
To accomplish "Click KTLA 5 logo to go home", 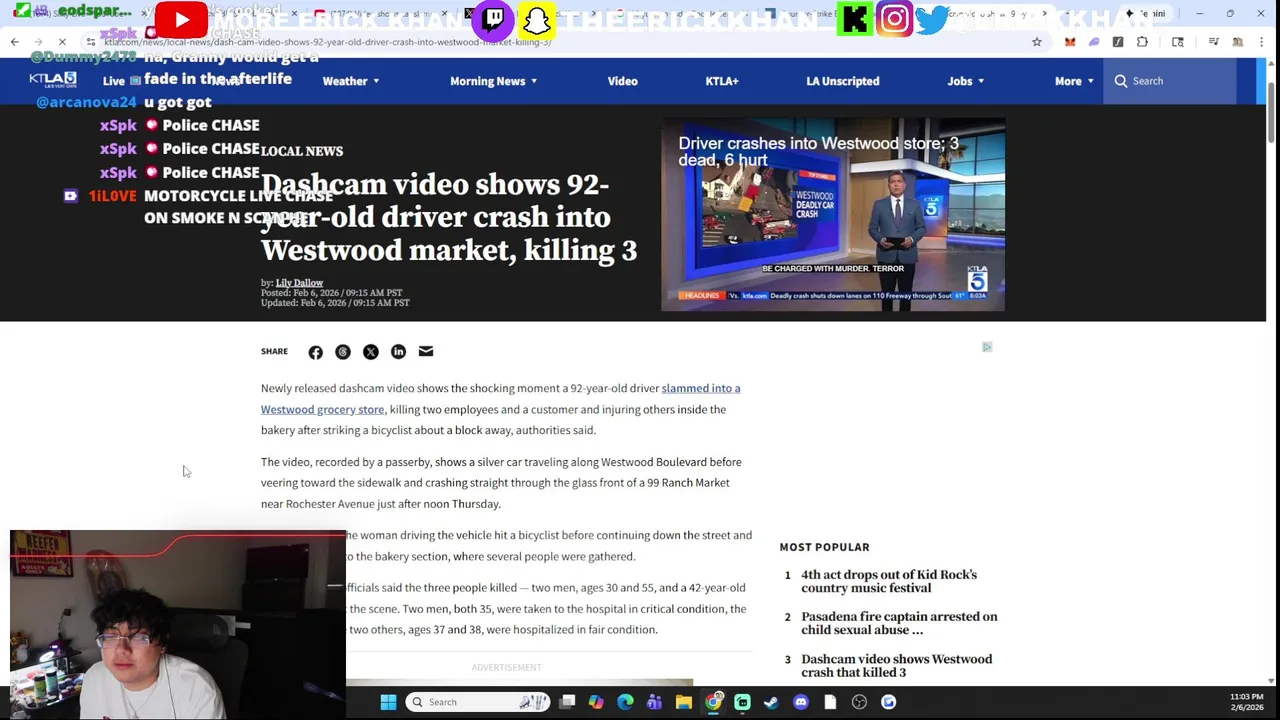I will click(53, 79).
